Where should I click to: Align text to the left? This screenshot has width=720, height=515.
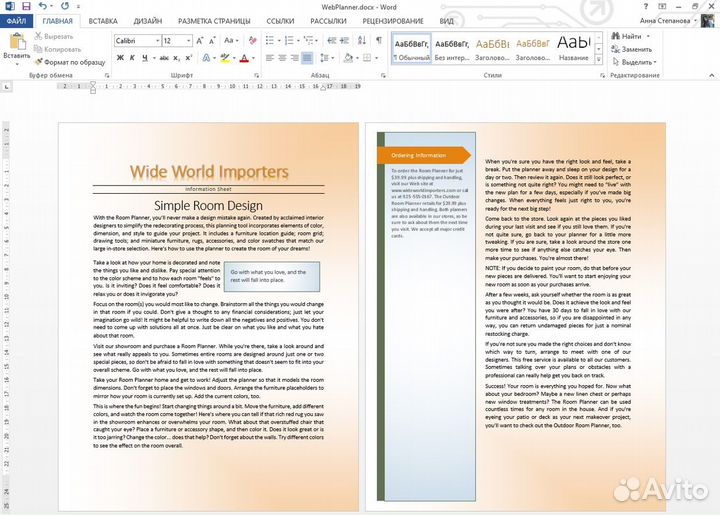point(270,58)
